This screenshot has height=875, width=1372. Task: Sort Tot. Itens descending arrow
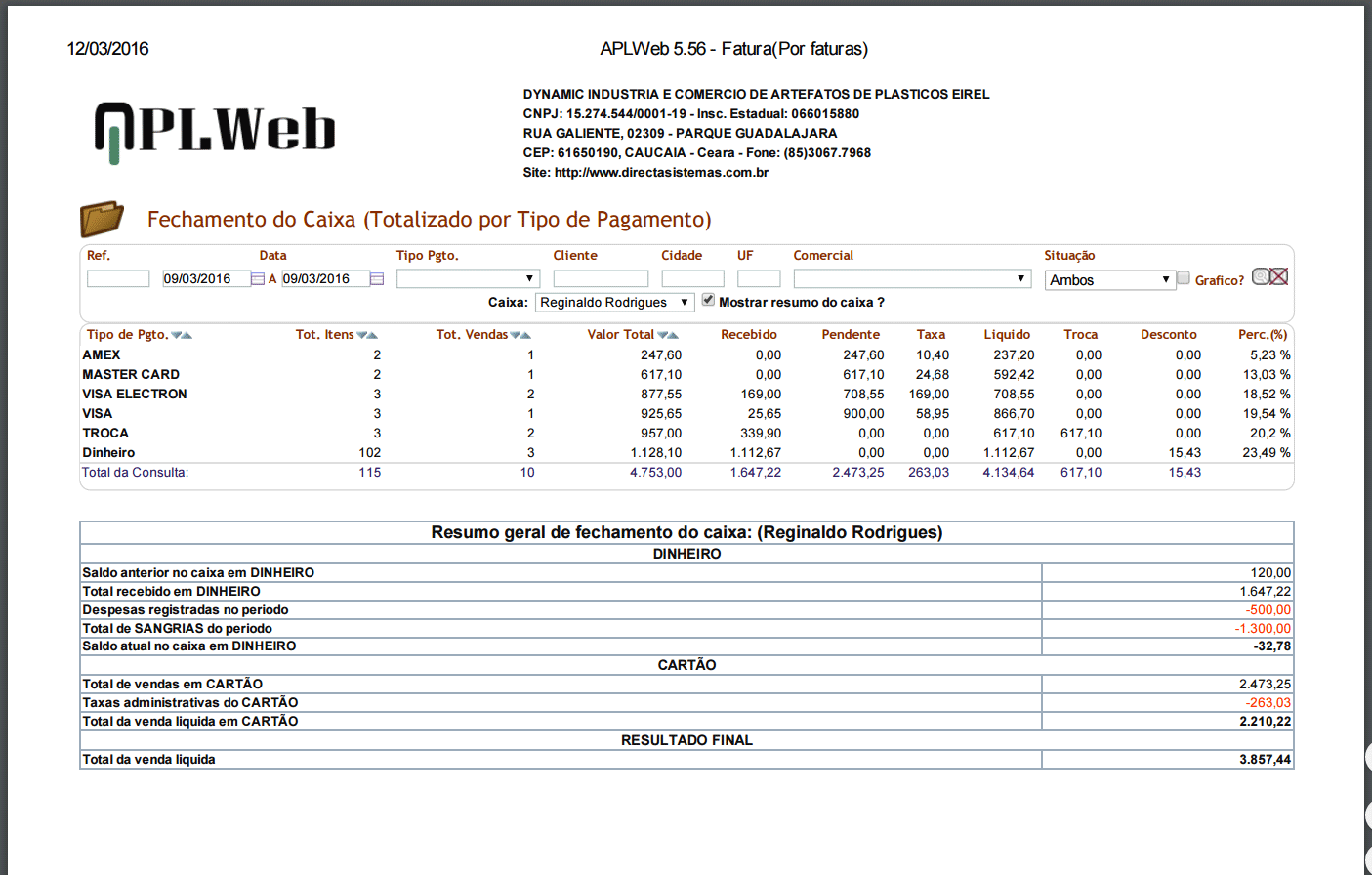(362, 335)
